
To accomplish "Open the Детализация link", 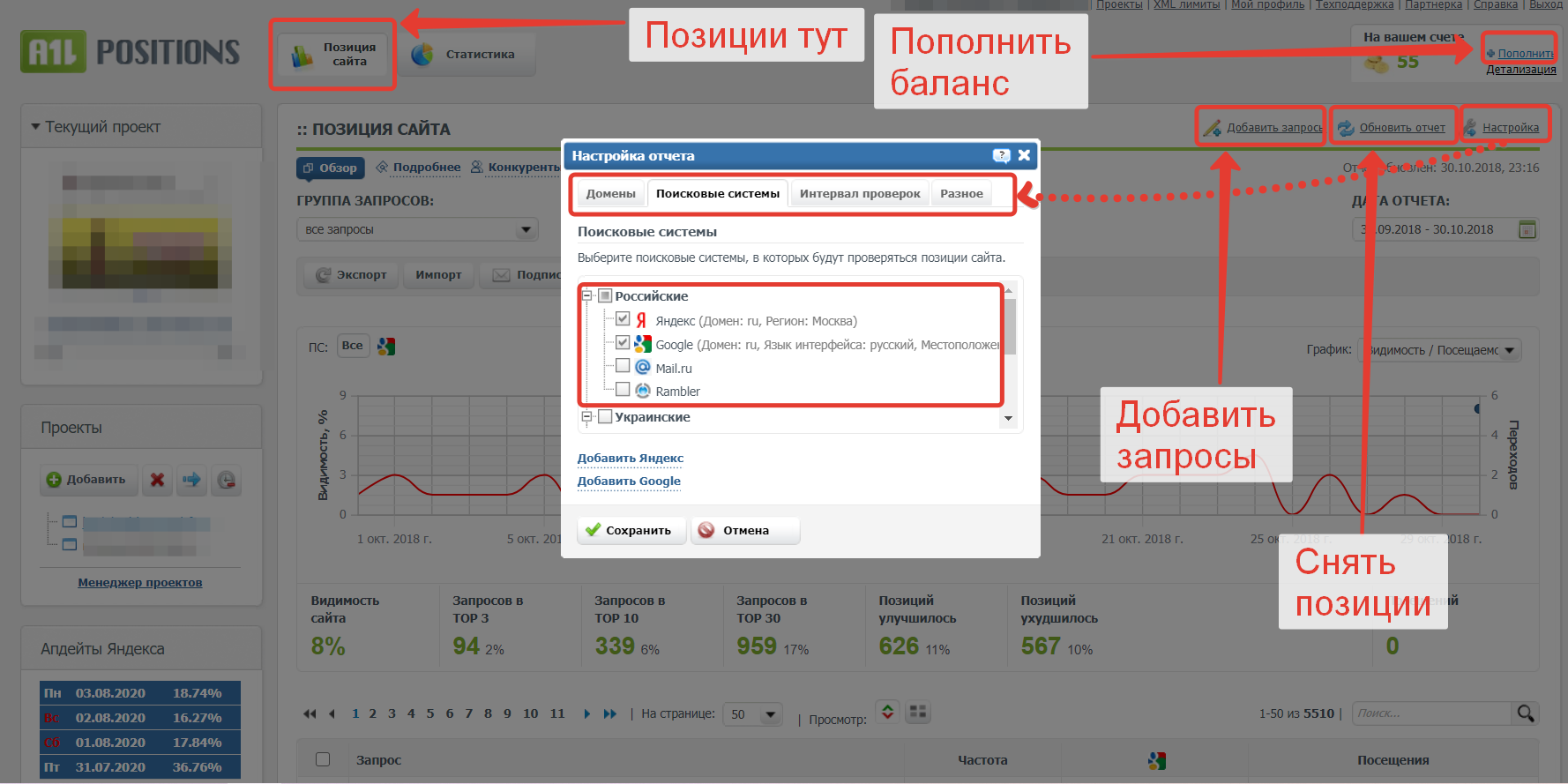I will coord(1521,69).
